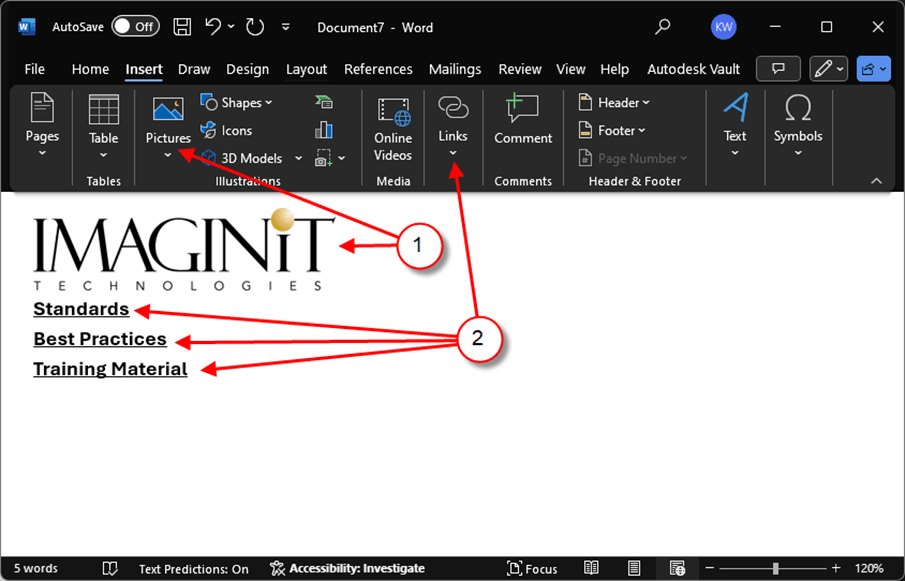Click the zoom slider handle
This screenshot has width=905, height=581.
(x=775, y=568)
